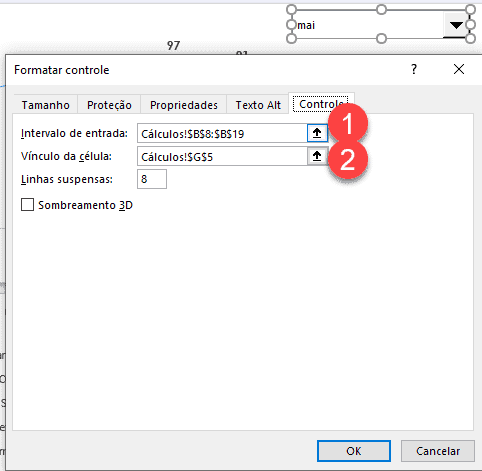Switch to the Tamanho tab

pos(46,105)
